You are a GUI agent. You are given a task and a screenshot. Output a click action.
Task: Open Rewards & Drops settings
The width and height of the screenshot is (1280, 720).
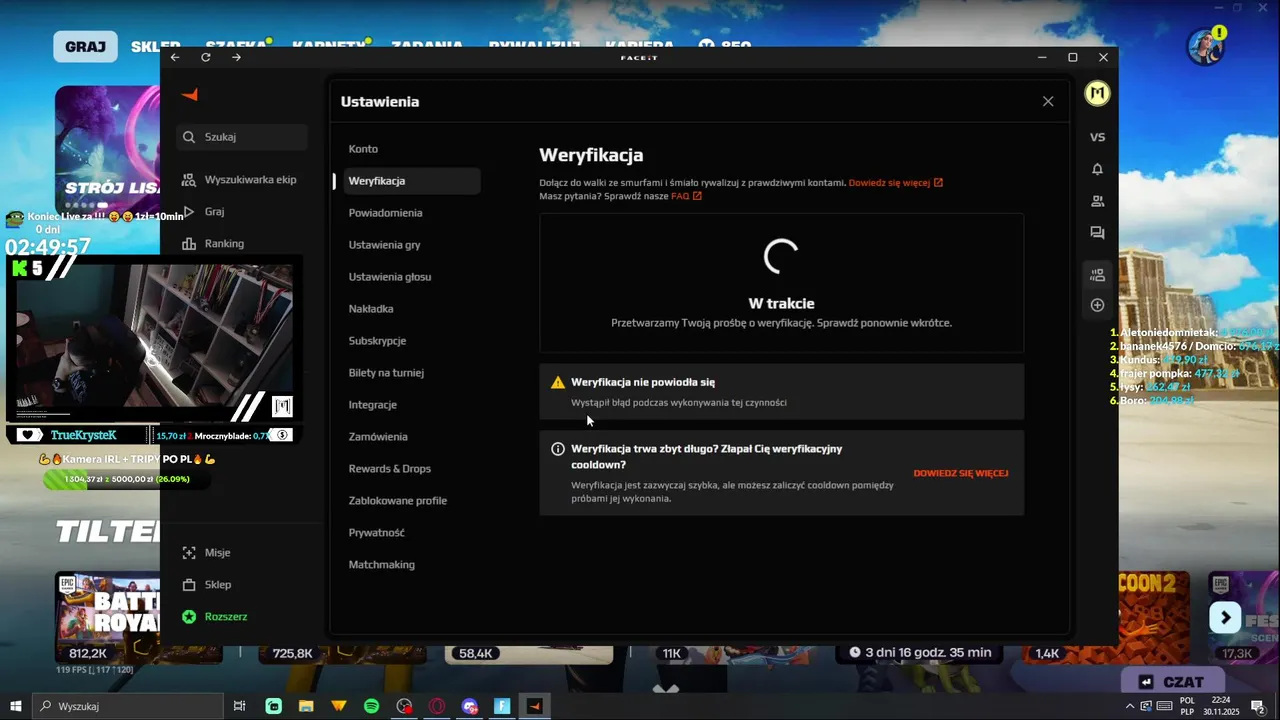tap(390, 469)
